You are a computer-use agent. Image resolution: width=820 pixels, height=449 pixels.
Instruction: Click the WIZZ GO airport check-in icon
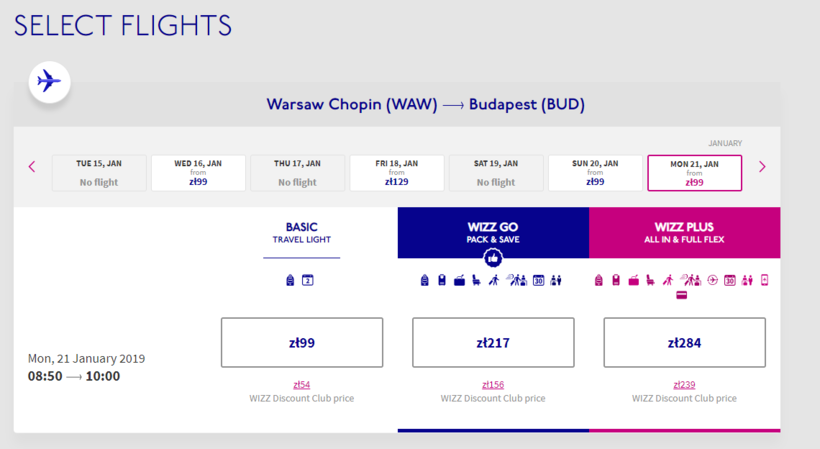(517, 280)
